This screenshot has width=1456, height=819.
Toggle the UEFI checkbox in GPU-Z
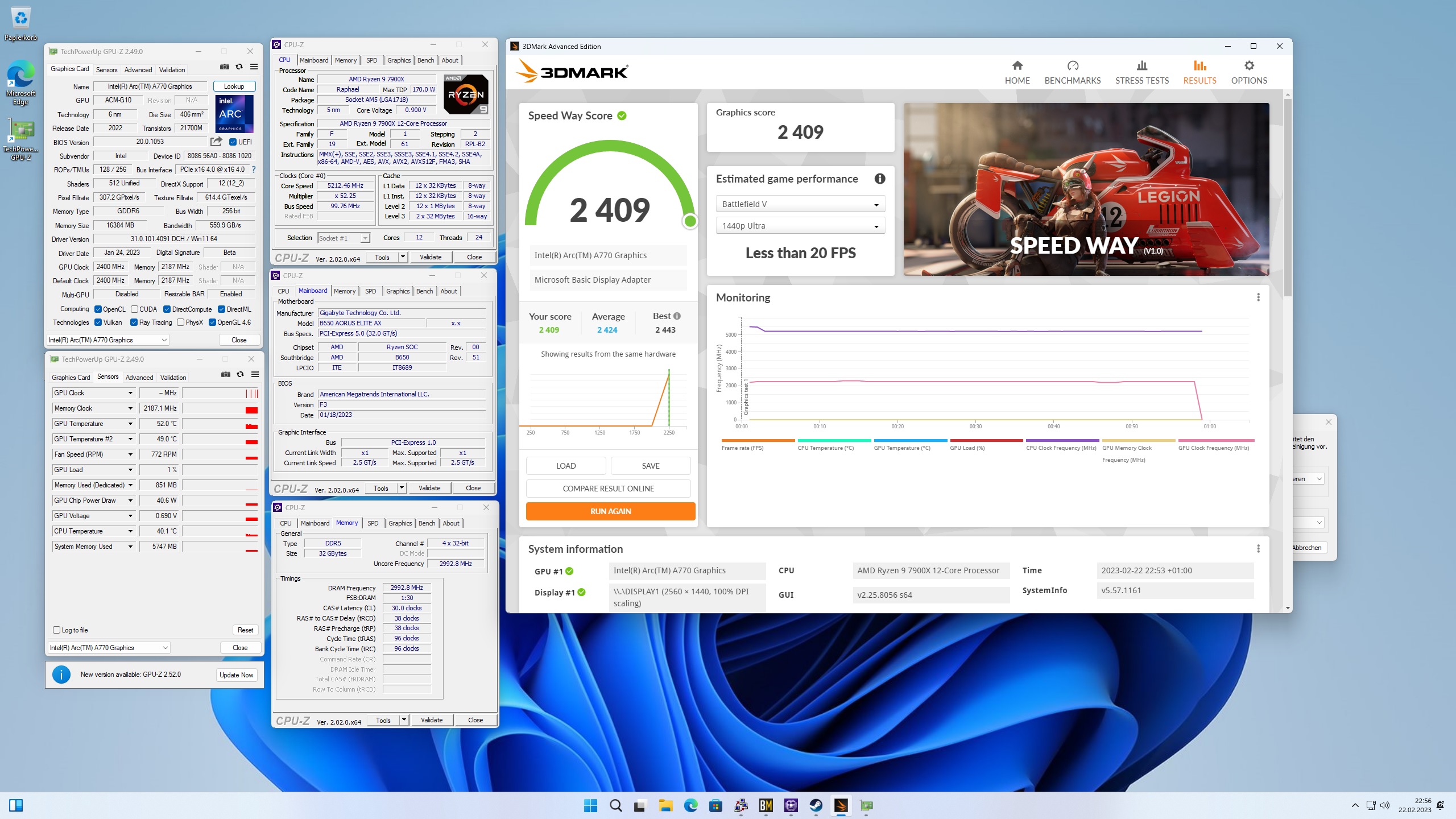233,142
